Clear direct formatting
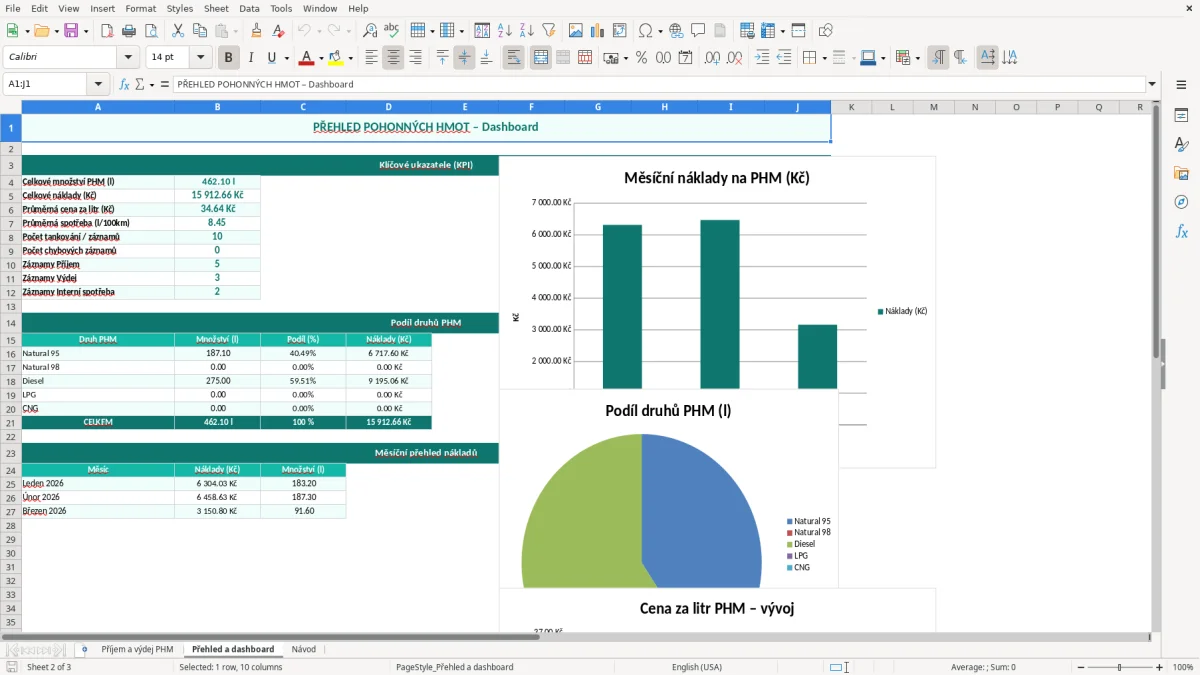The width and height of the screenshot is (1200, 675). (x=279, y=31)
